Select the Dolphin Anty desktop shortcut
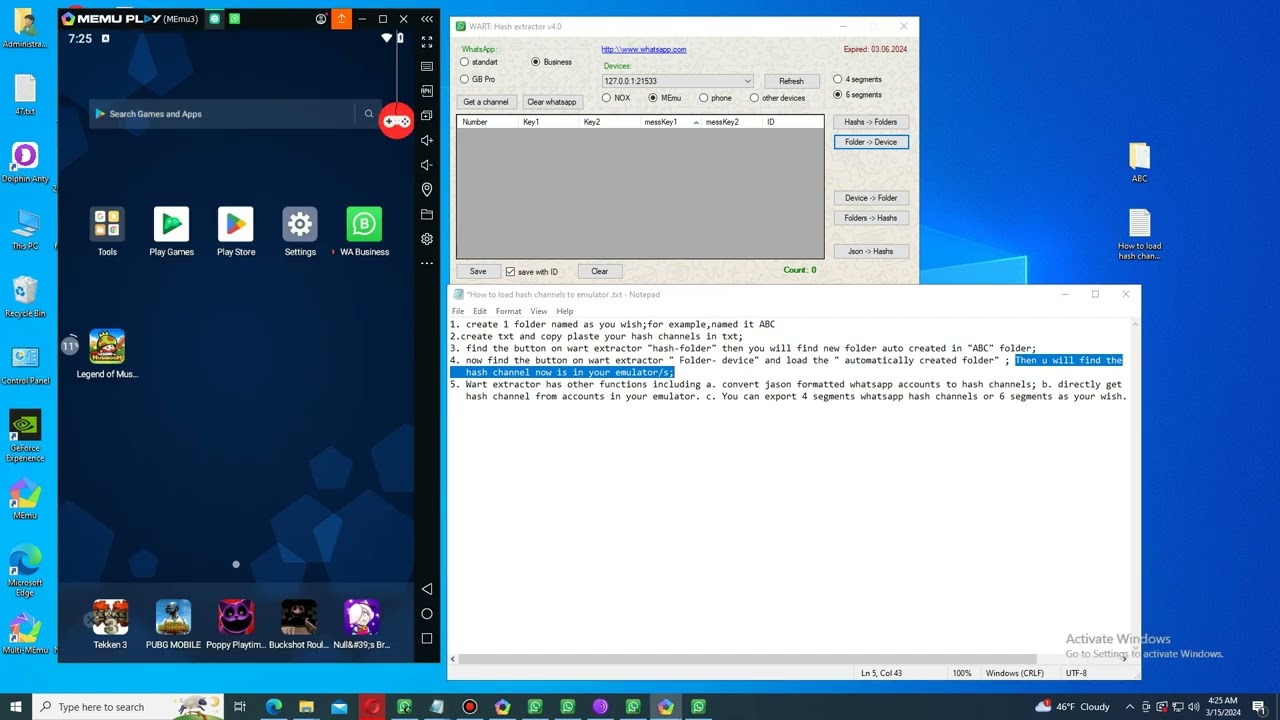The height and width of the screenshot is (720, 1280). pyautogui.click(x=25, y=163)
